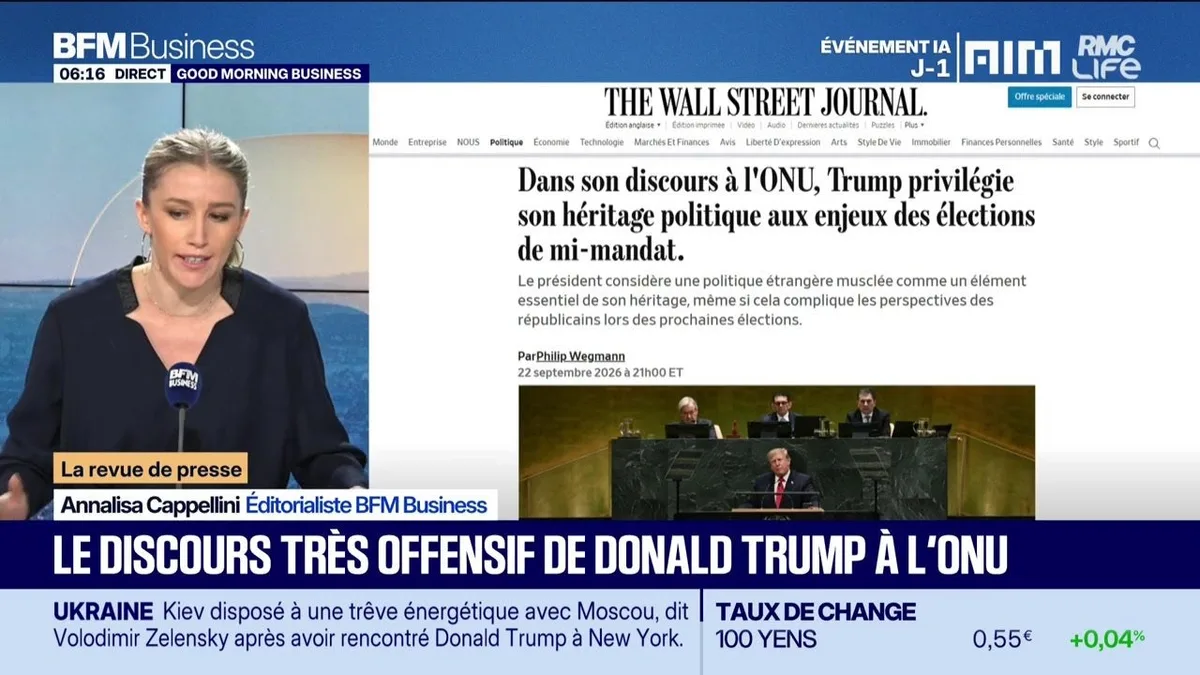Open the Style De Vie section
This screenshot has width=1200, height=675.
coord(879,142)
